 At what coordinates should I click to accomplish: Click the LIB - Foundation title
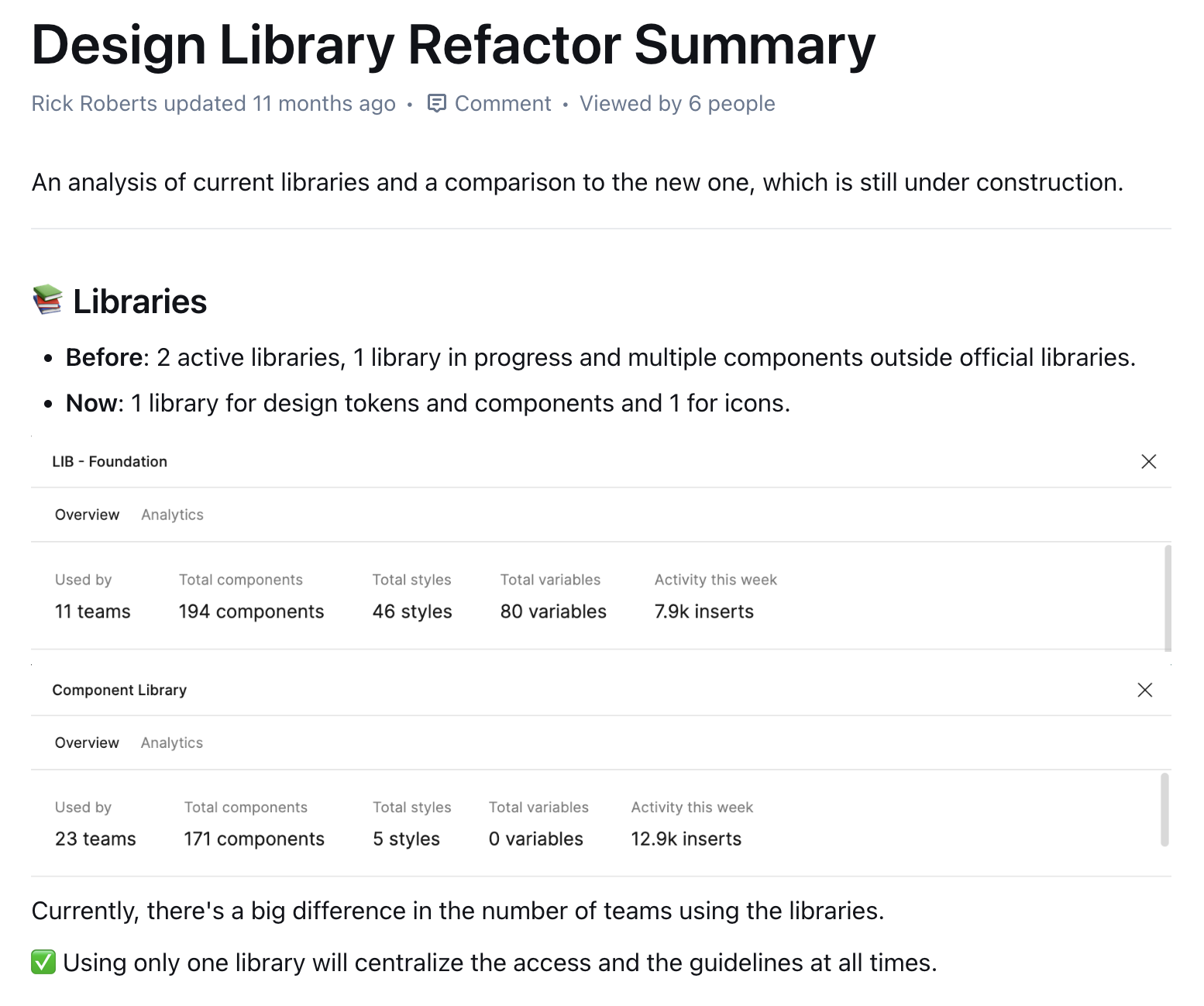click(110, 461)
